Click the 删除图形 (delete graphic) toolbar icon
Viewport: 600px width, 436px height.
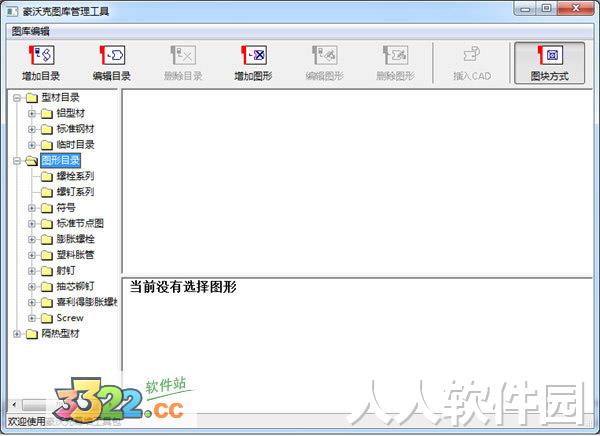point(395,63)
